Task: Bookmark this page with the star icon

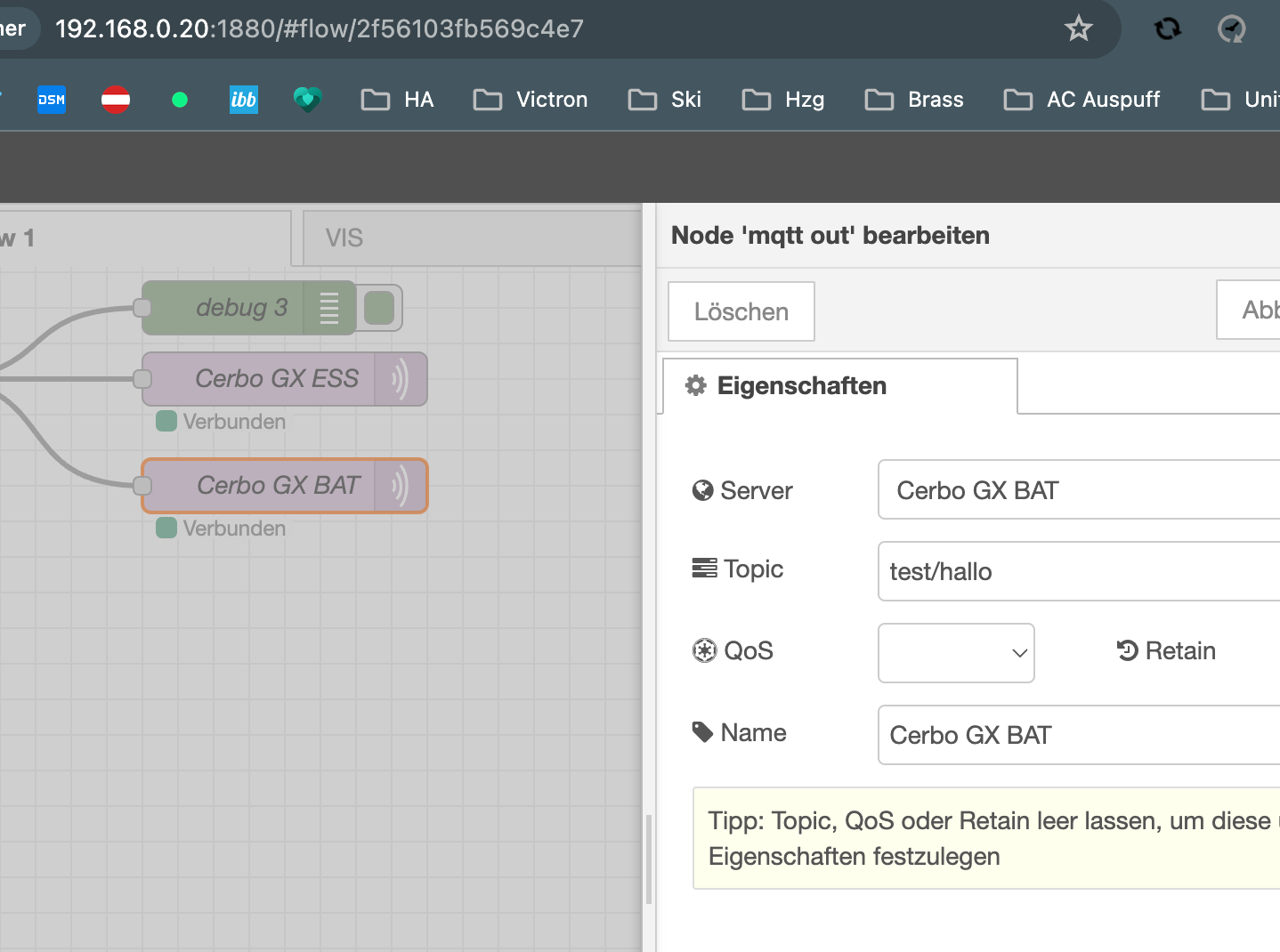Action: pos(1078,28)
